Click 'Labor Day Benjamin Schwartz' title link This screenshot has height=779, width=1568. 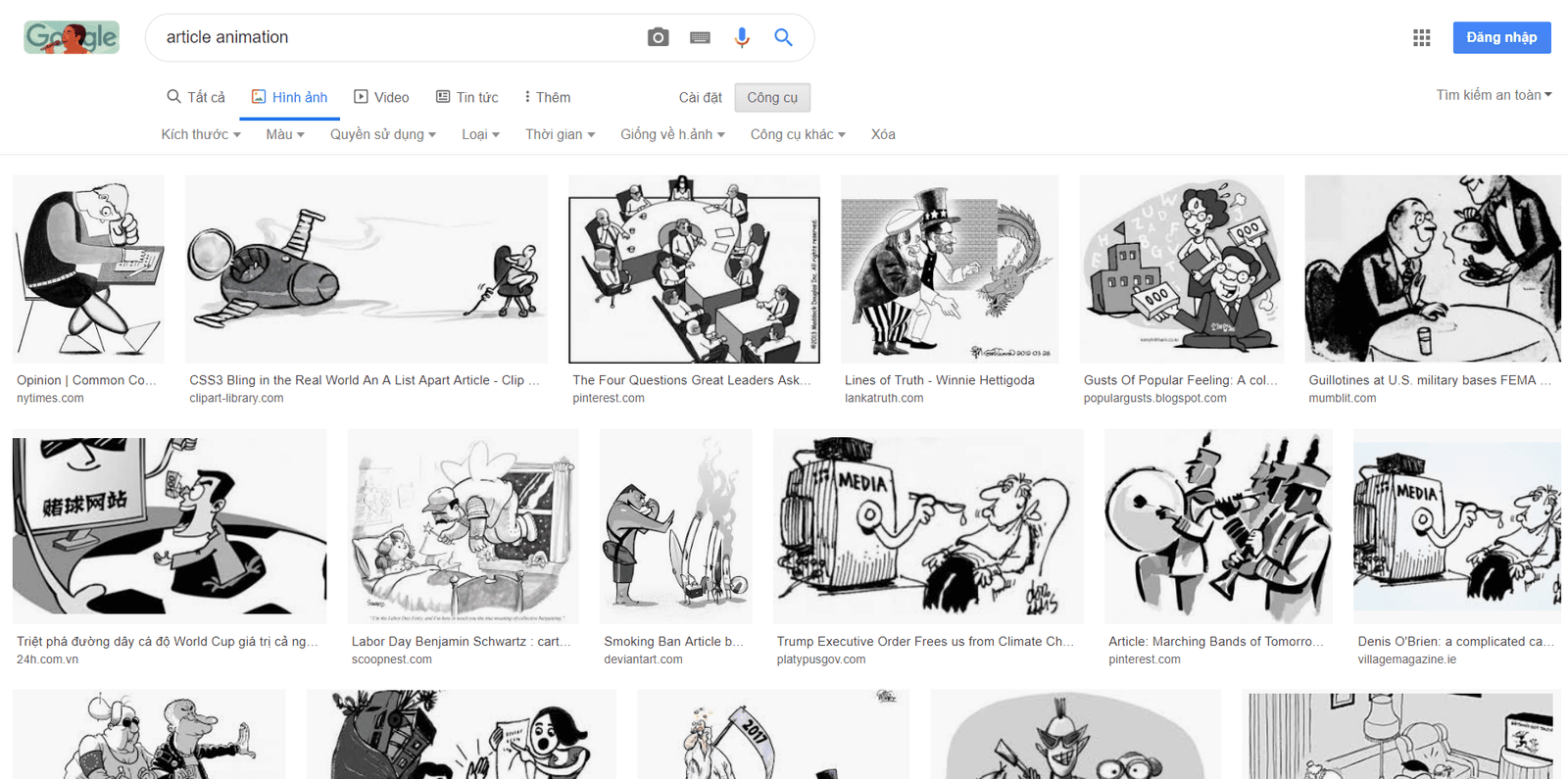point(462,642)
